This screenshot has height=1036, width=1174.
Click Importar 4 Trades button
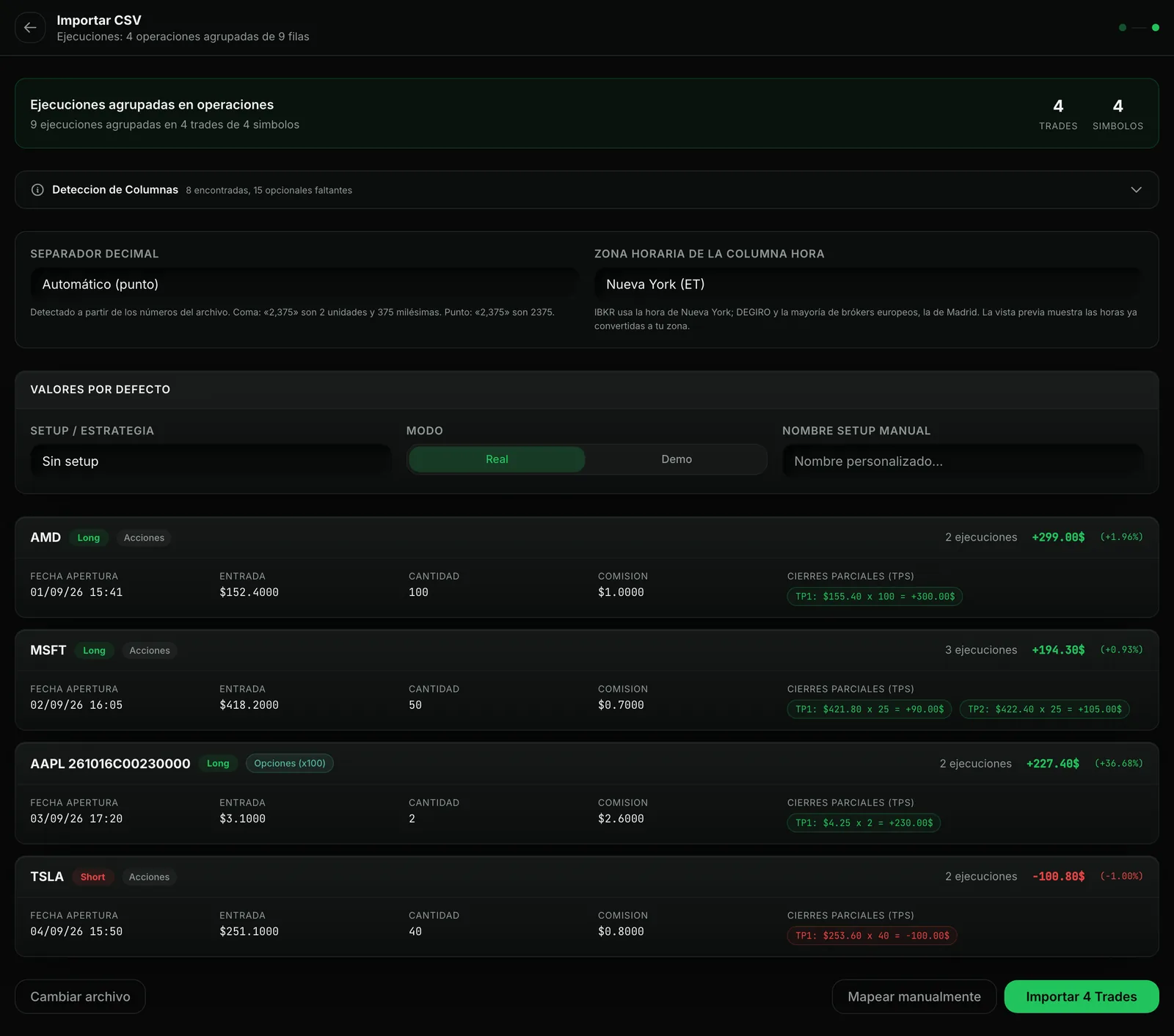tap(1082, 996)
